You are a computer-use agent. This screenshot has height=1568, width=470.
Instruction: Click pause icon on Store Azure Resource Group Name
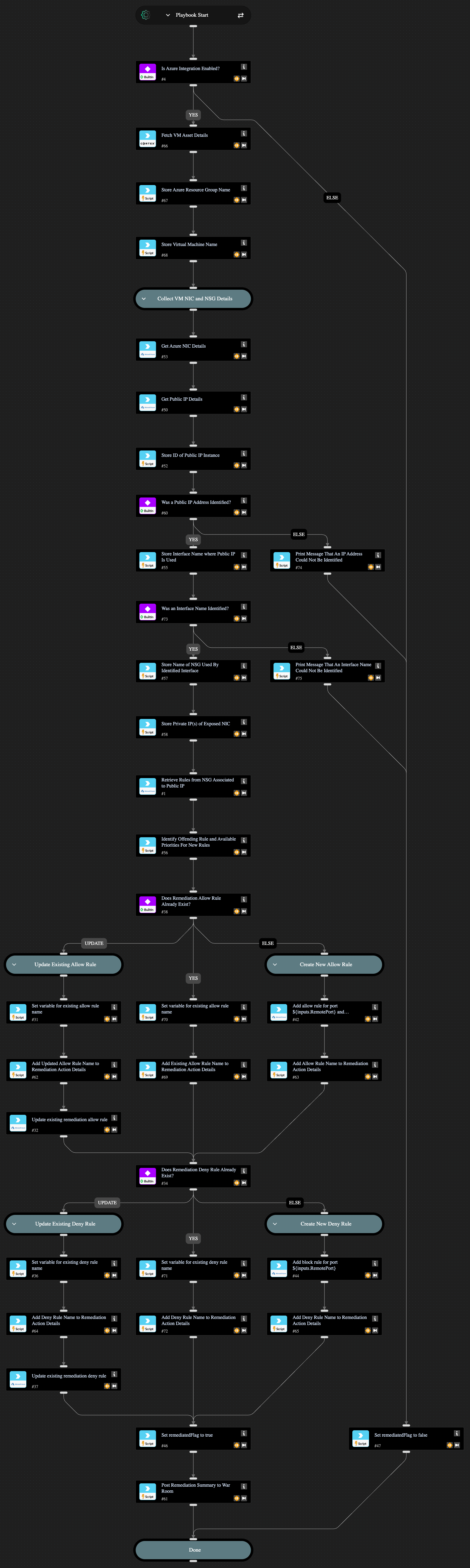pyautogui.click(x=236, y=200)
